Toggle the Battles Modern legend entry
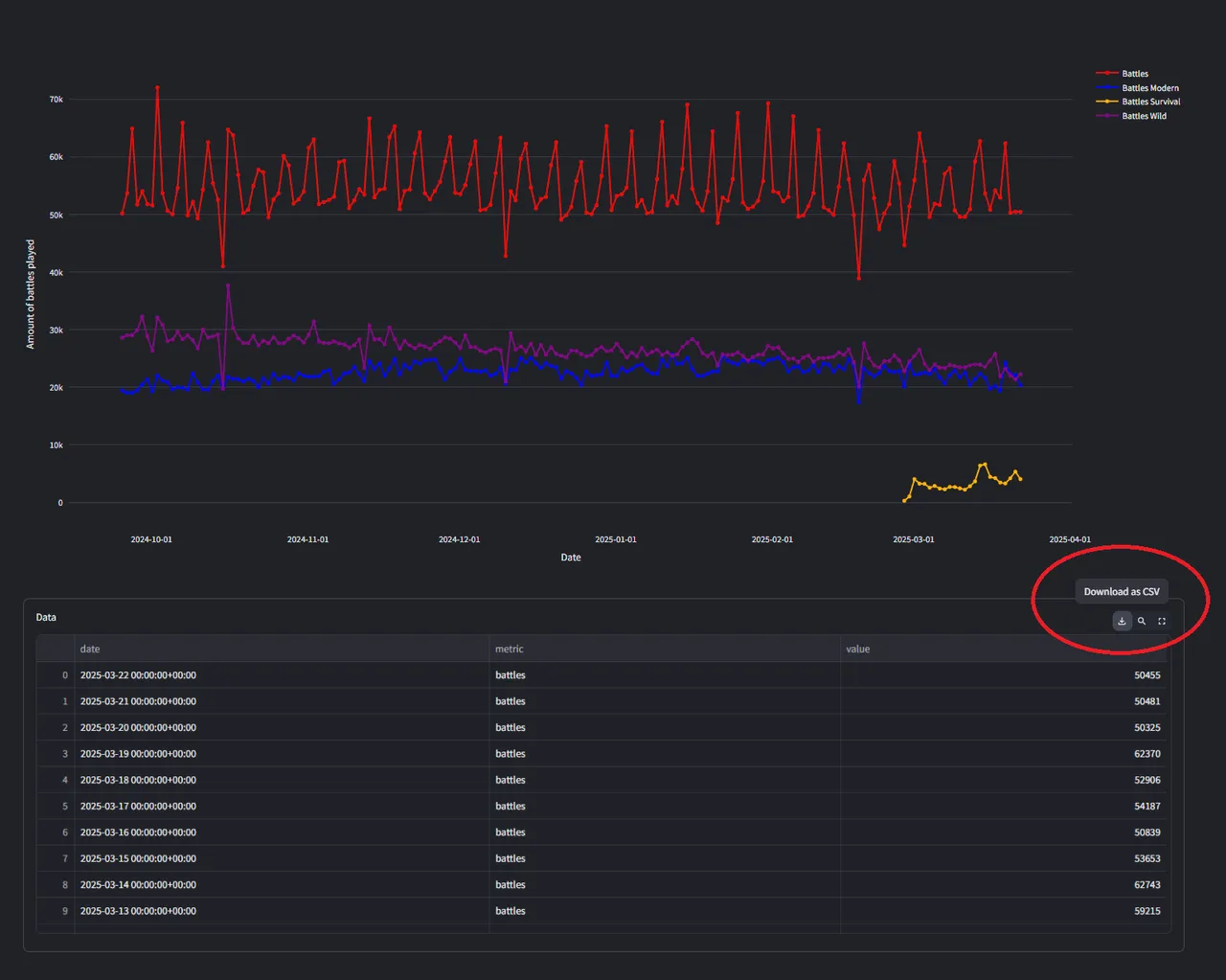The height and width of the screenshot is (980, 1226). click(1138, 88)
